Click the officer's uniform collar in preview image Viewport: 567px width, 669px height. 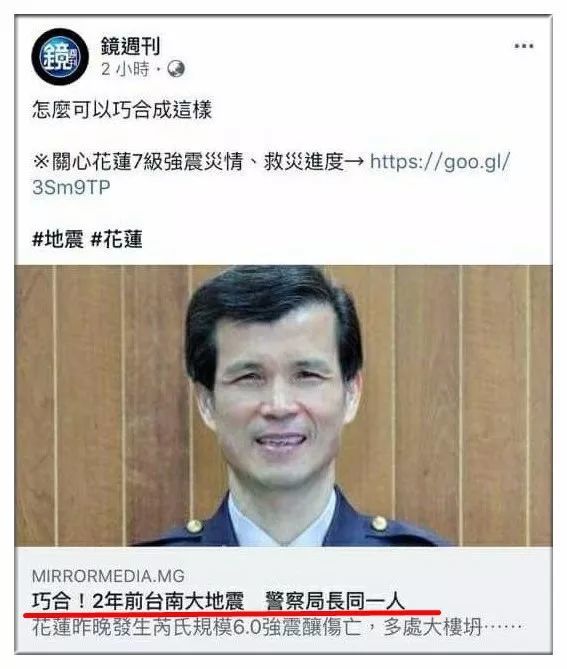282,523
